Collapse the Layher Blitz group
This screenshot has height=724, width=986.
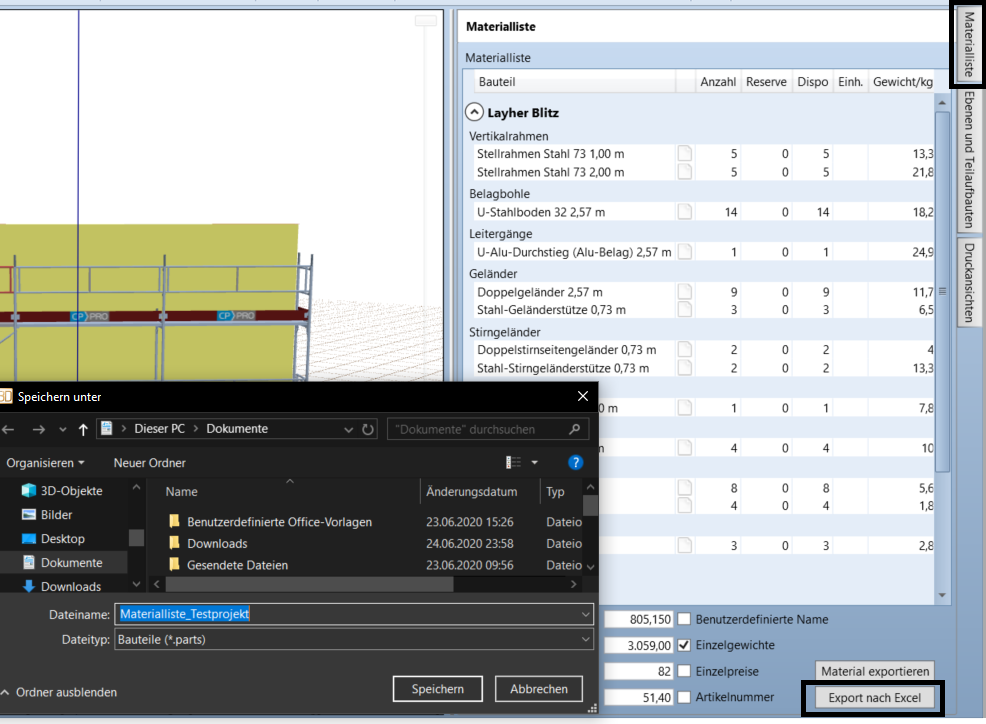coord(474,113)
